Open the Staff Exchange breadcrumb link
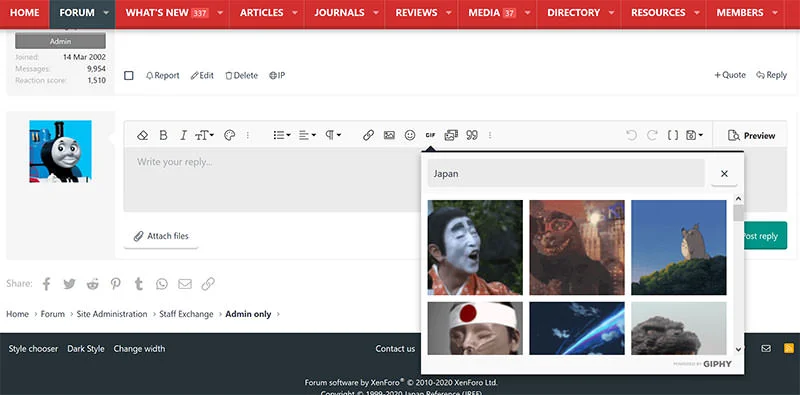The image size is (800, 395). [186, 314]
